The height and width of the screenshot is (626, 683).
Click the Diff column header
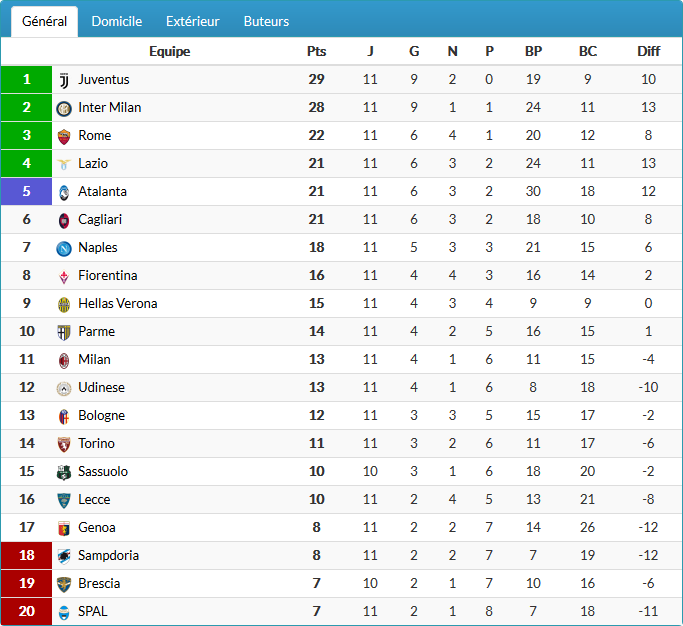tap(648, 52)
